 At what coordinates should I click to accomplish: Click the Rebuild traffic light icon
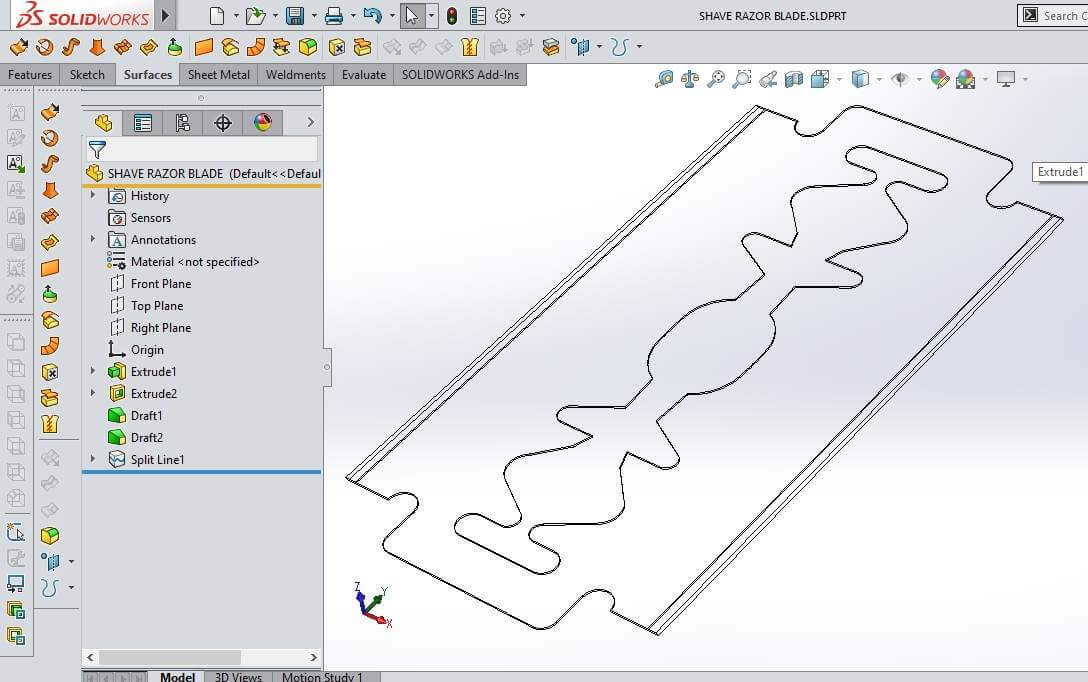[x=452, y=16]
